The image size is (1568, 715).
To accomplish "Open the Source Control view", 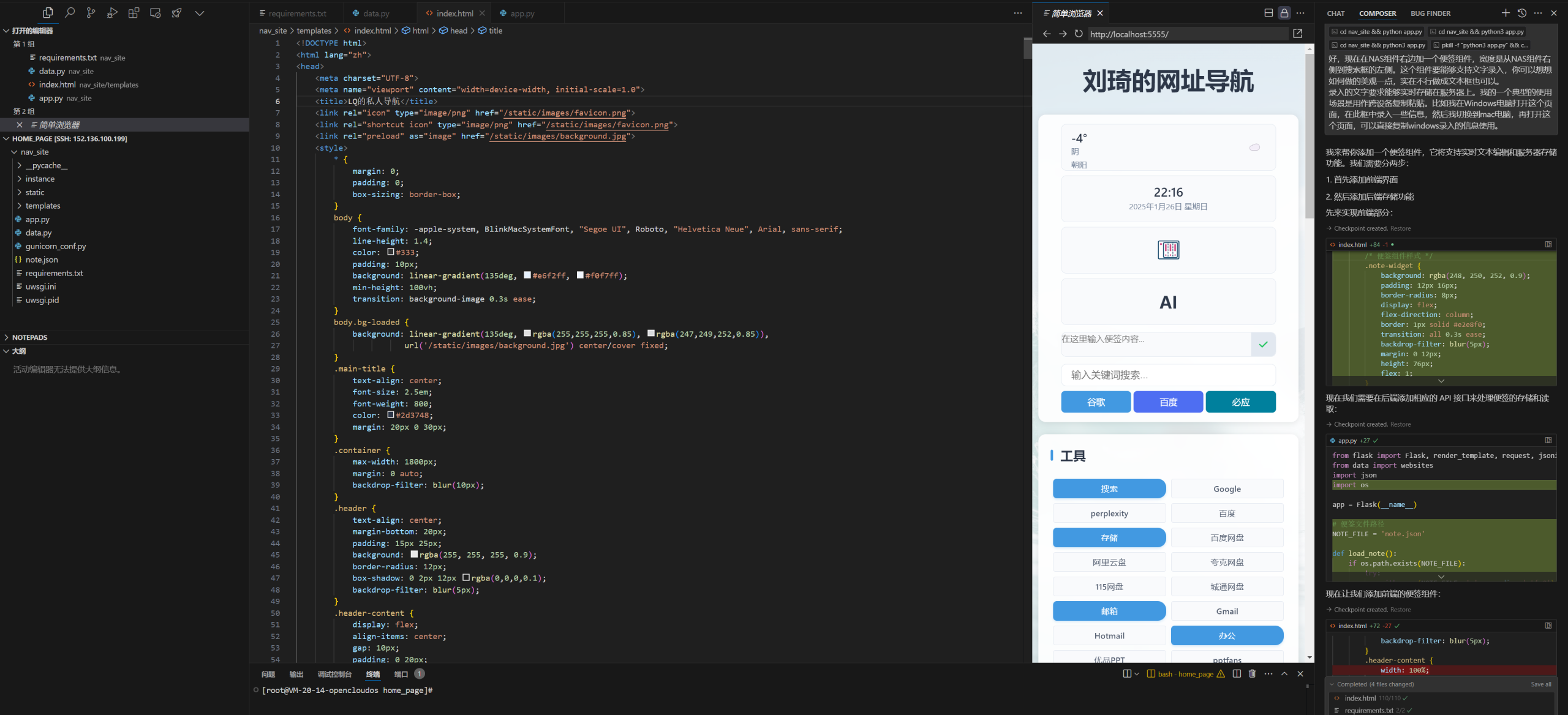I will [x=91, y=13].
